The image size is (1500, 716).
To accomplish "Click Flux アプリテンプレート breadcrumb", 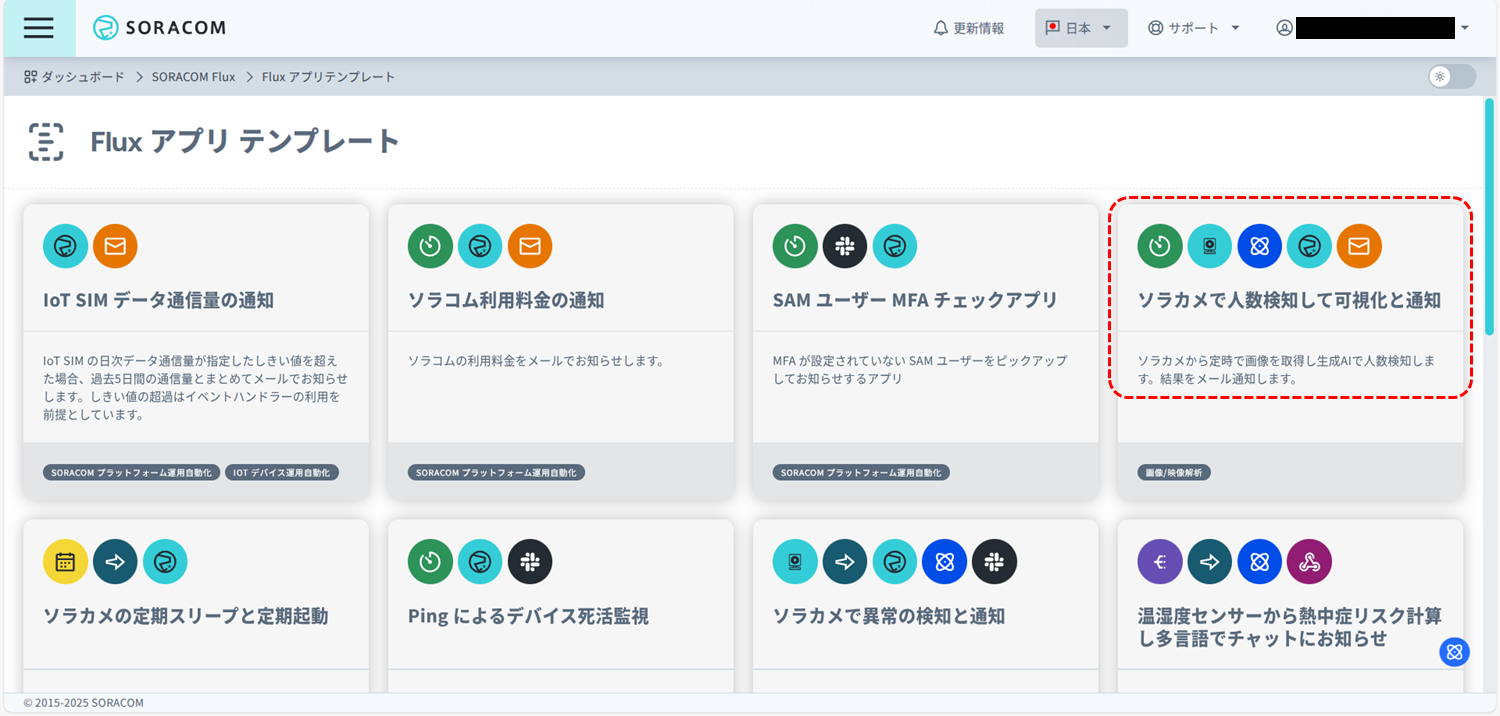I will pyautogui.click(x=328, y=77).
